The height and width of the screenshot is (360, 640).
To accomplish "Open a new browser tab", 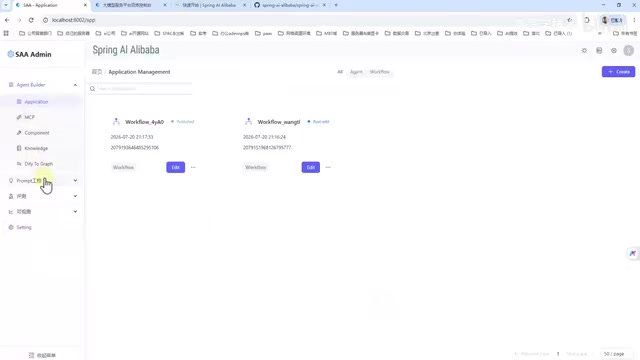I will (x=336, y=5).
